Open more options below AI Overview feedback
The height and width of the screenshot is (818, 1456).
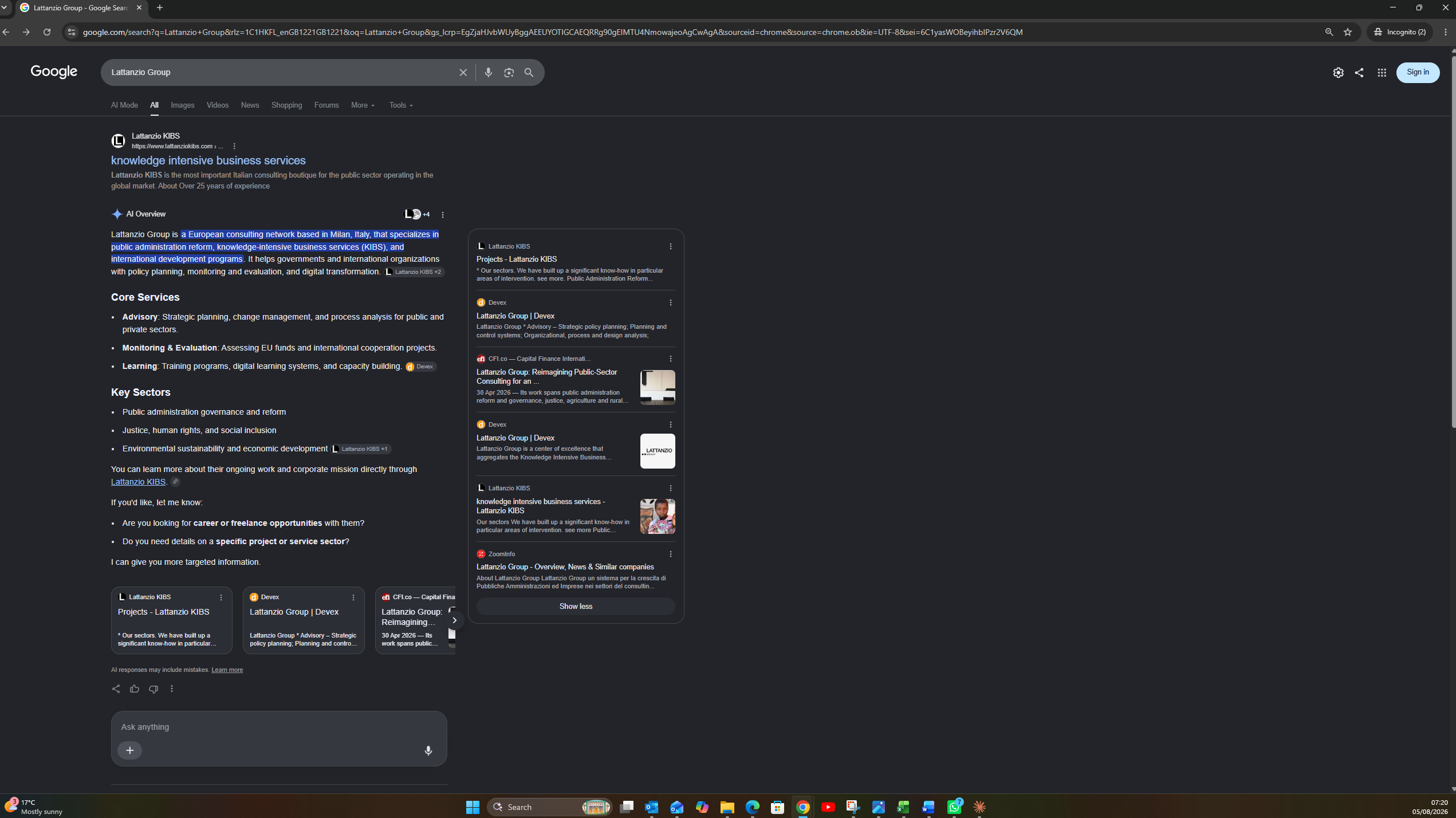[x=172, y=689]
